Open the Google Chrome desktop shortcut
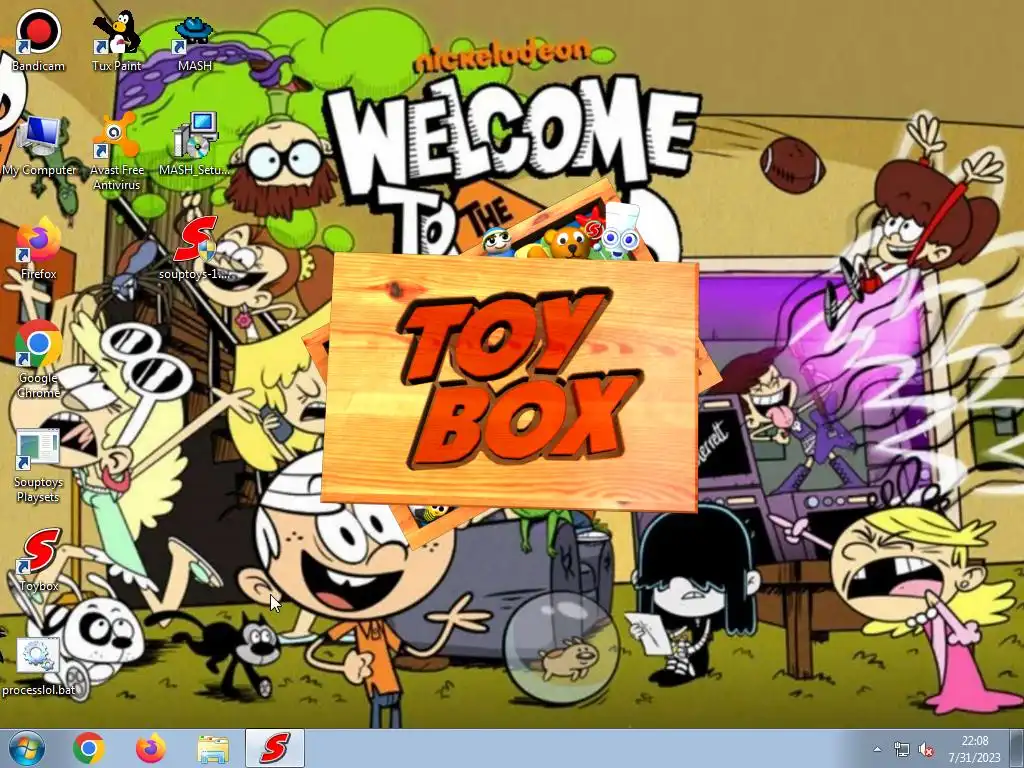This screenshot has height=768, width=1024. (39, 359)
